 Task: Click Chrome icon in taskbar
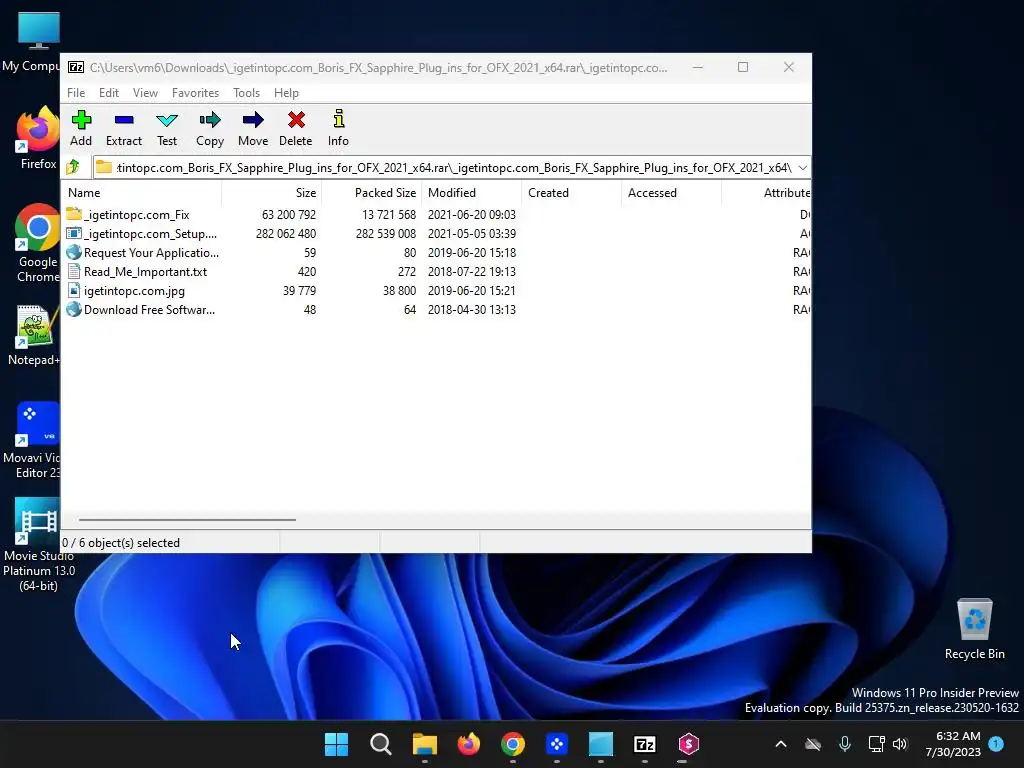pyautogui.click(x=513, y=744)
